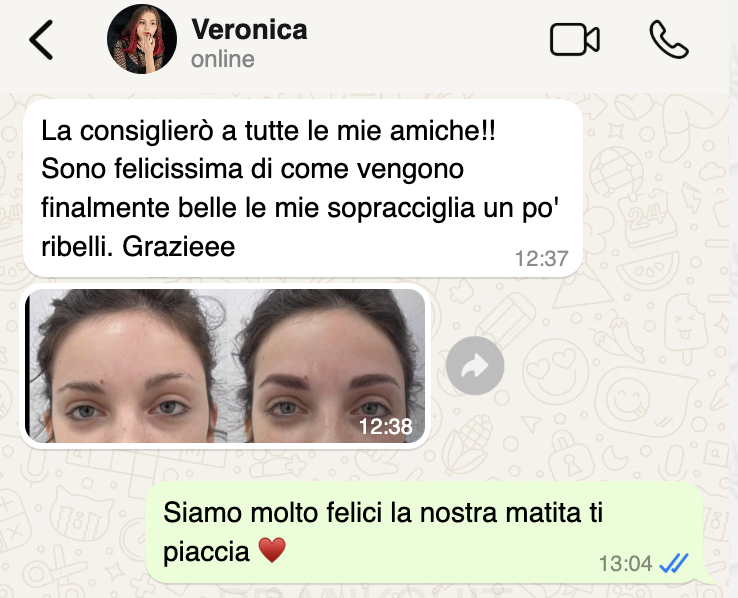The image size is (738, 598).
Task: Click the 13:04 timestamp
Action: click(626, 564)
